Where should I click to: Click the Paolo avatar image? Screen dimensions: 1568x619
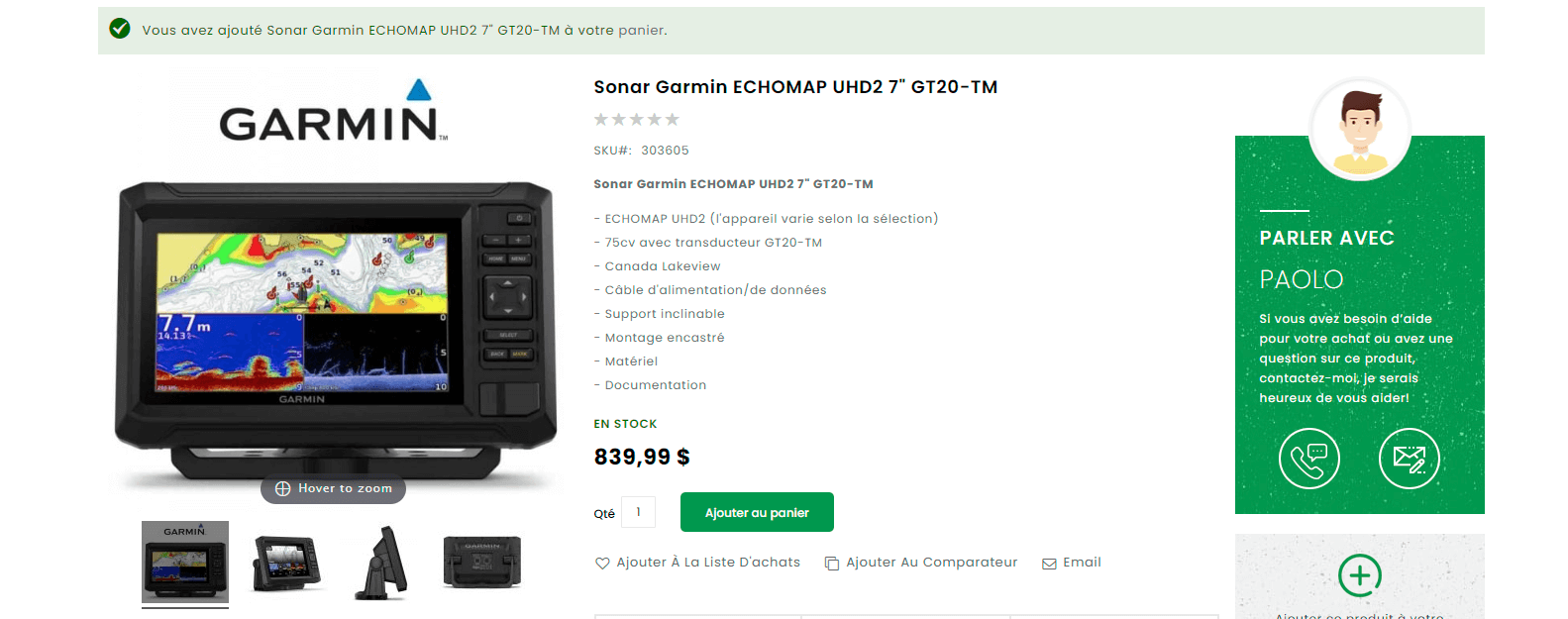1359,130
